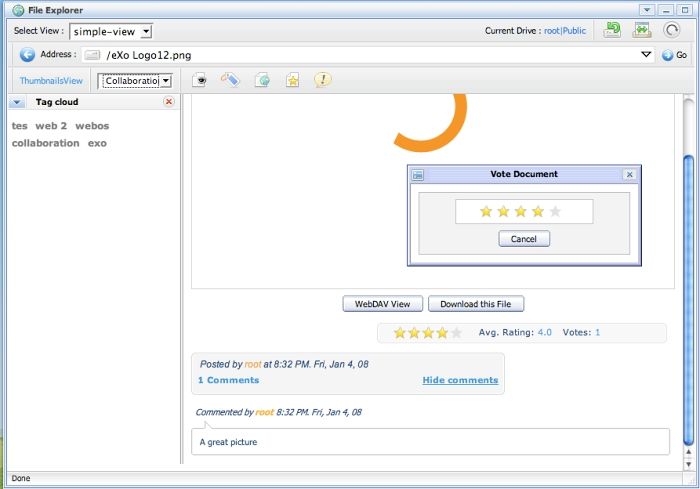Open the simple-view Select View dropdown

[x=111, y=31]
